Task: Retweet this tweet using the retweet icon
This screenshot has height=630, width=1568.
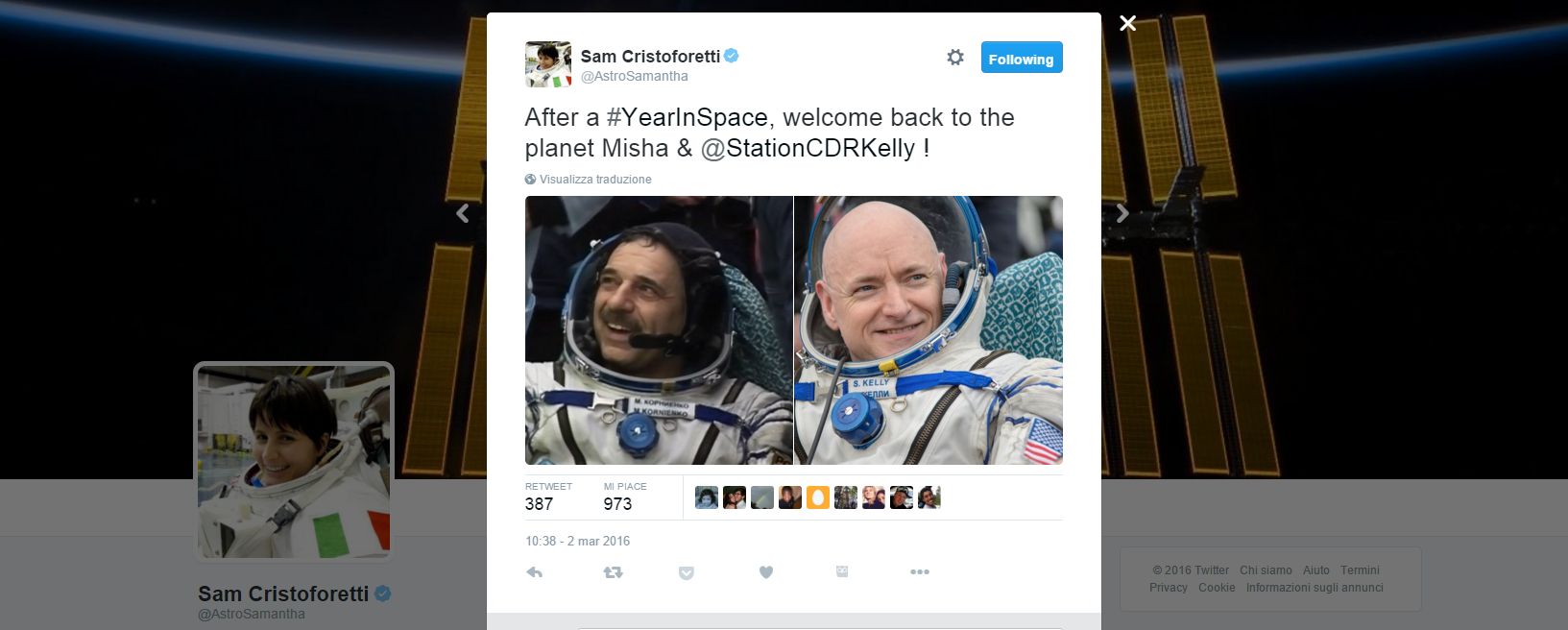Action: coord(613,572)
